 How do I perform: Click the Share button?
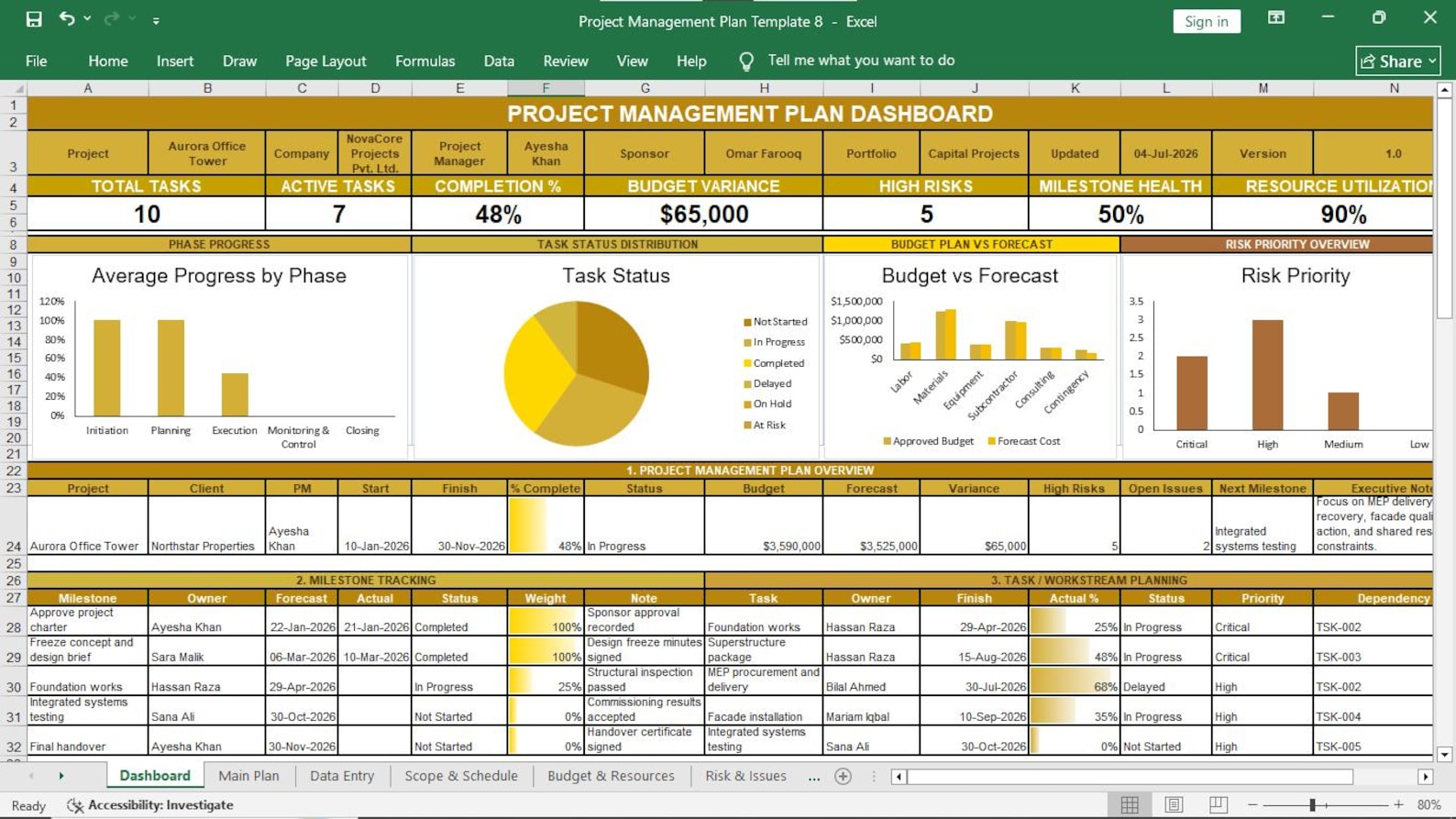pos(1398,61)
